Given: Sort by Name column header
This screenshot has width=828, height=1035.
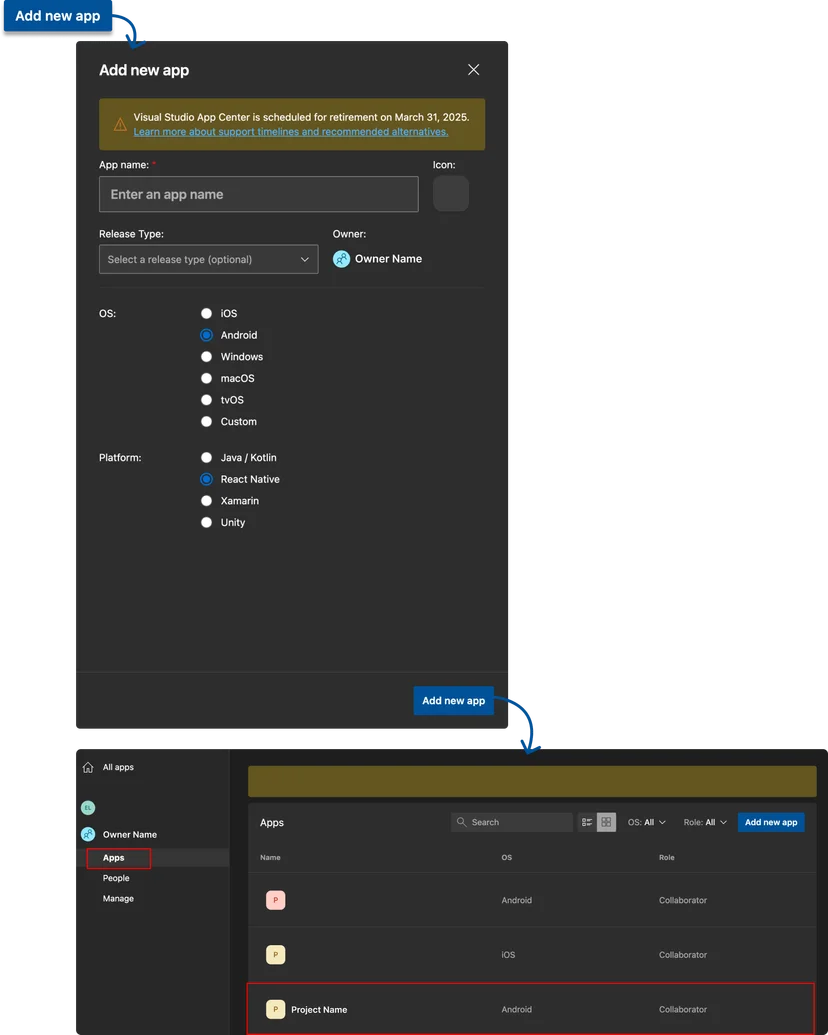Looking at the screenshot, I should (x=270, y=857).
